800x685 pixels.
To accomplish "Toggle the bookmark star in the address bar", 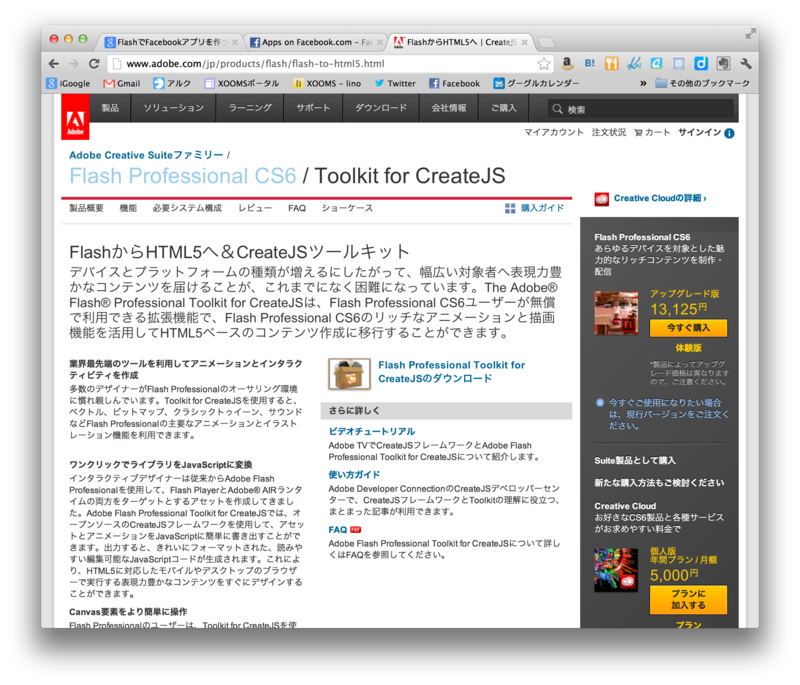I will tap(544, 61).
